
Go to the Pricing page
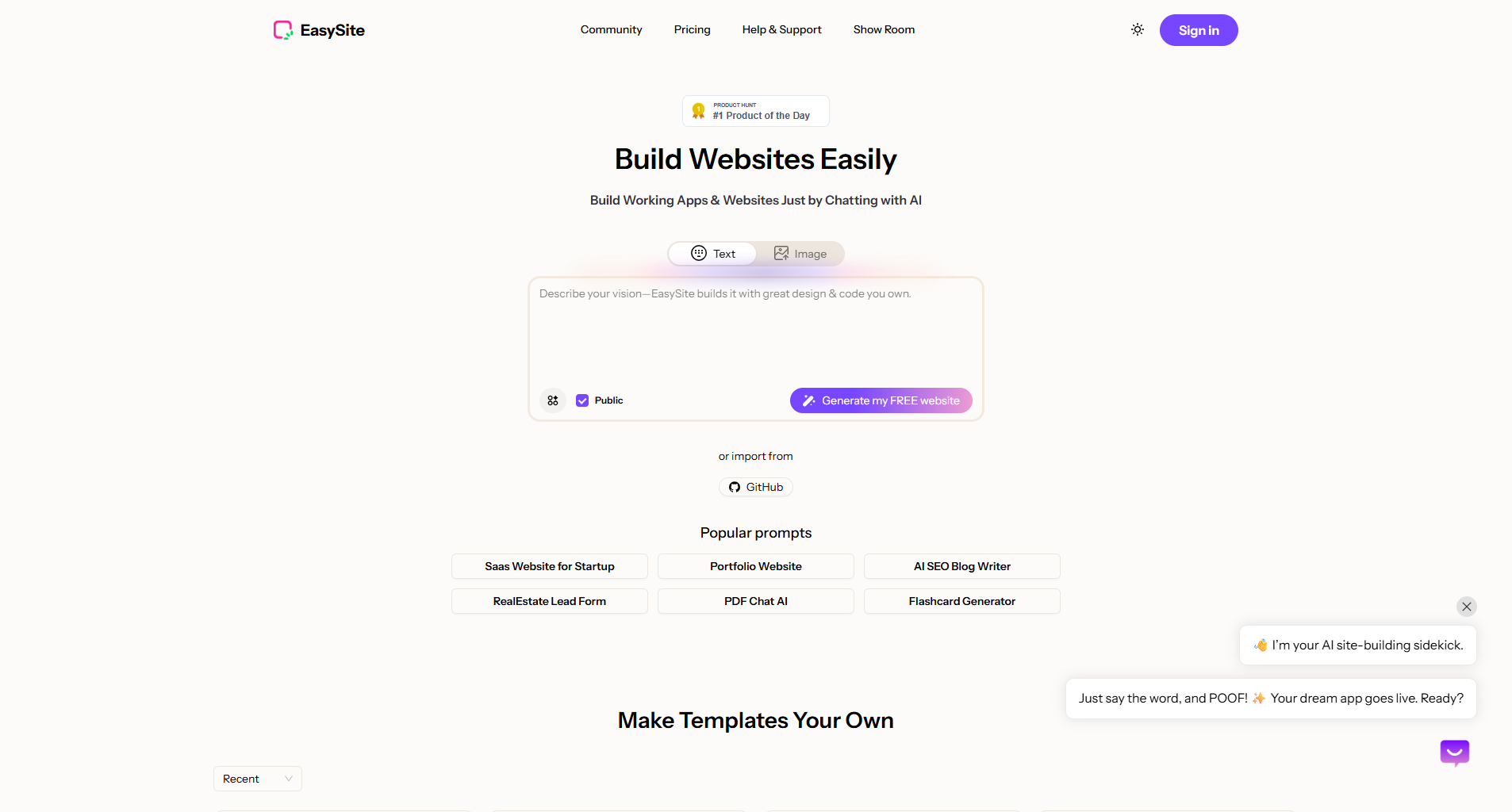click(x=692, y=29)
